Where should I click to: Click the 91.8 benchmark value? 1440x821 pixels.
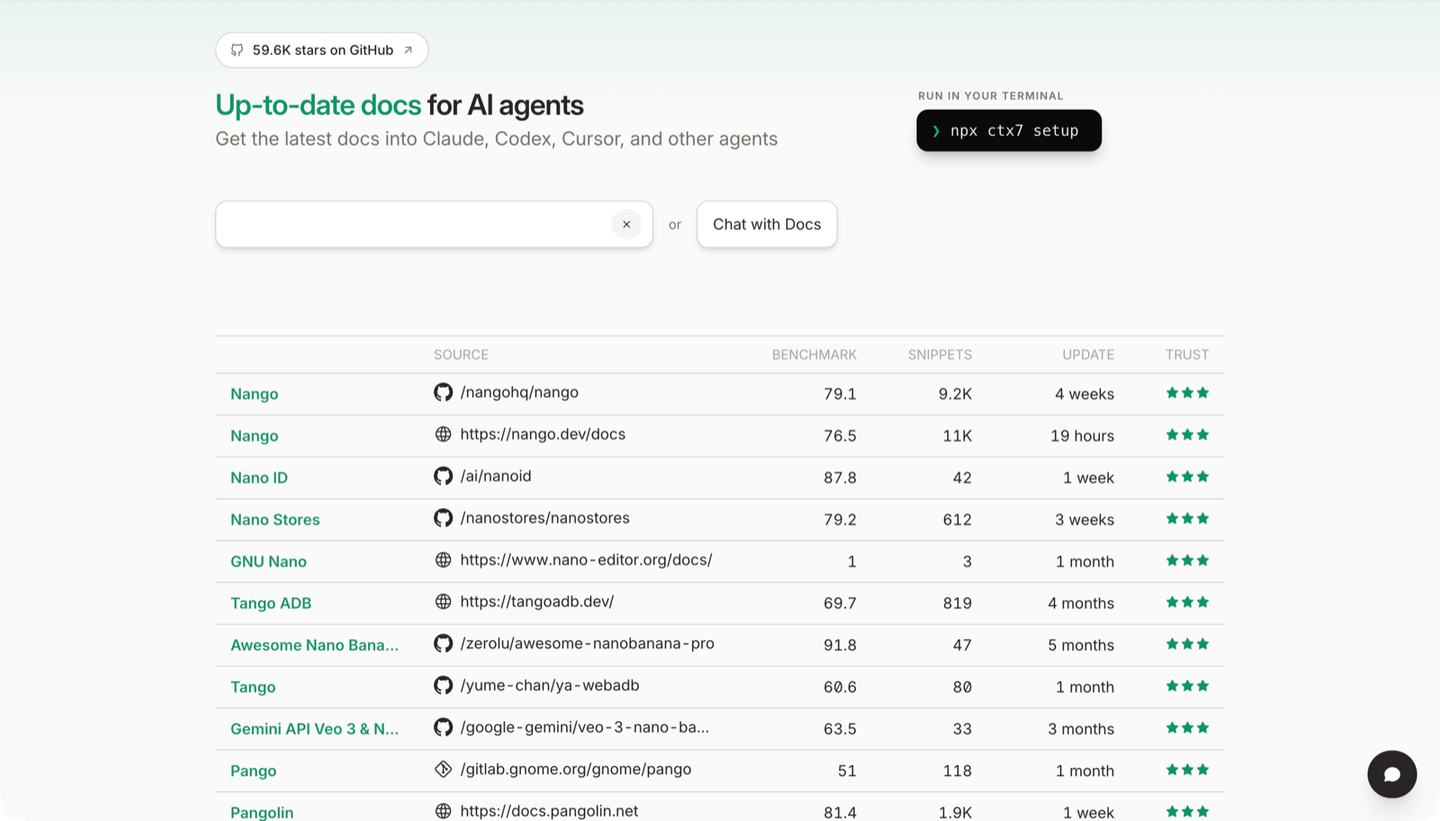point(840,646)
